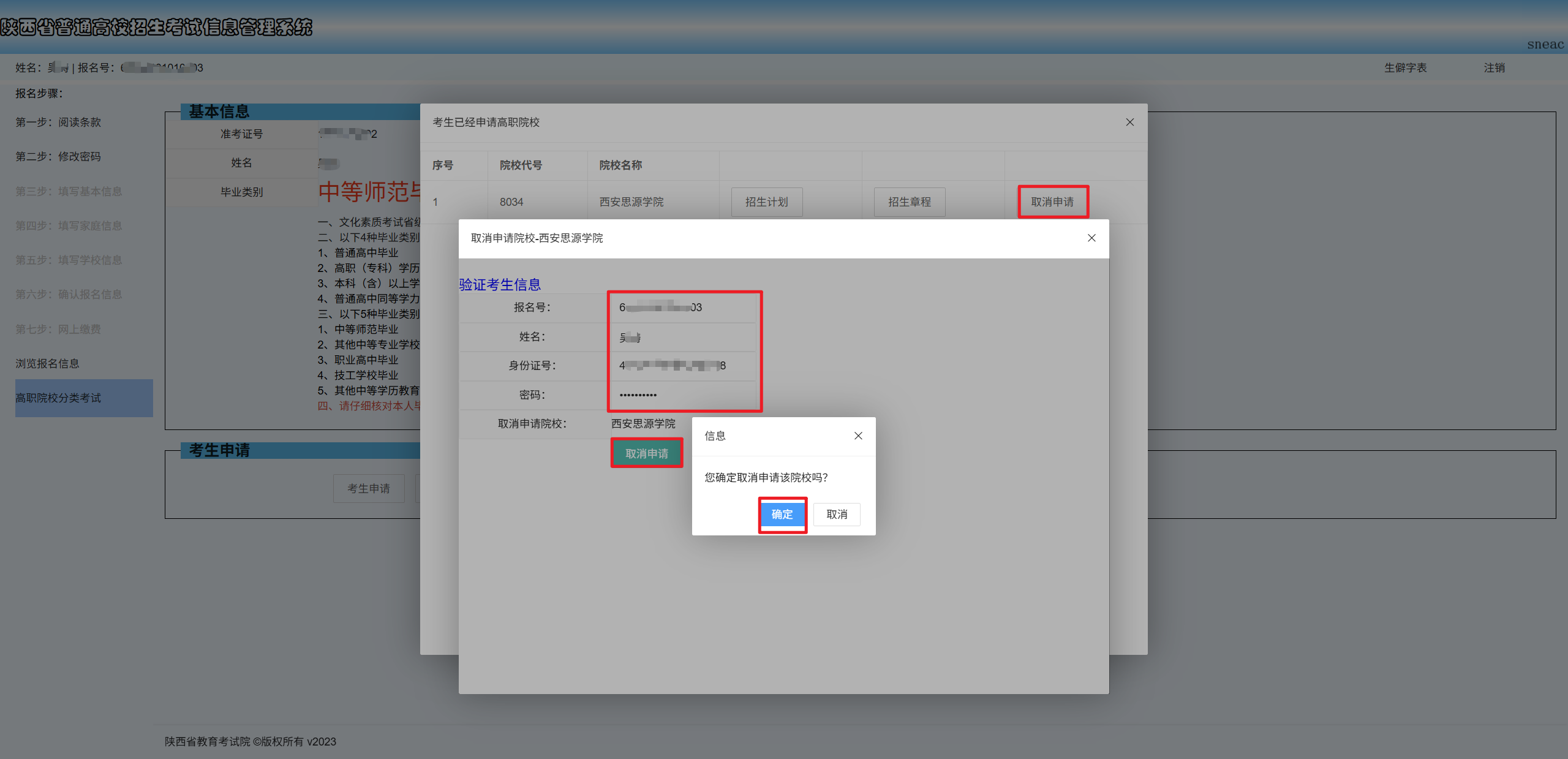
Task: Click the highlighted 取消申请 button in table row
Action: pyautogui.click(x=1053, y=201)
